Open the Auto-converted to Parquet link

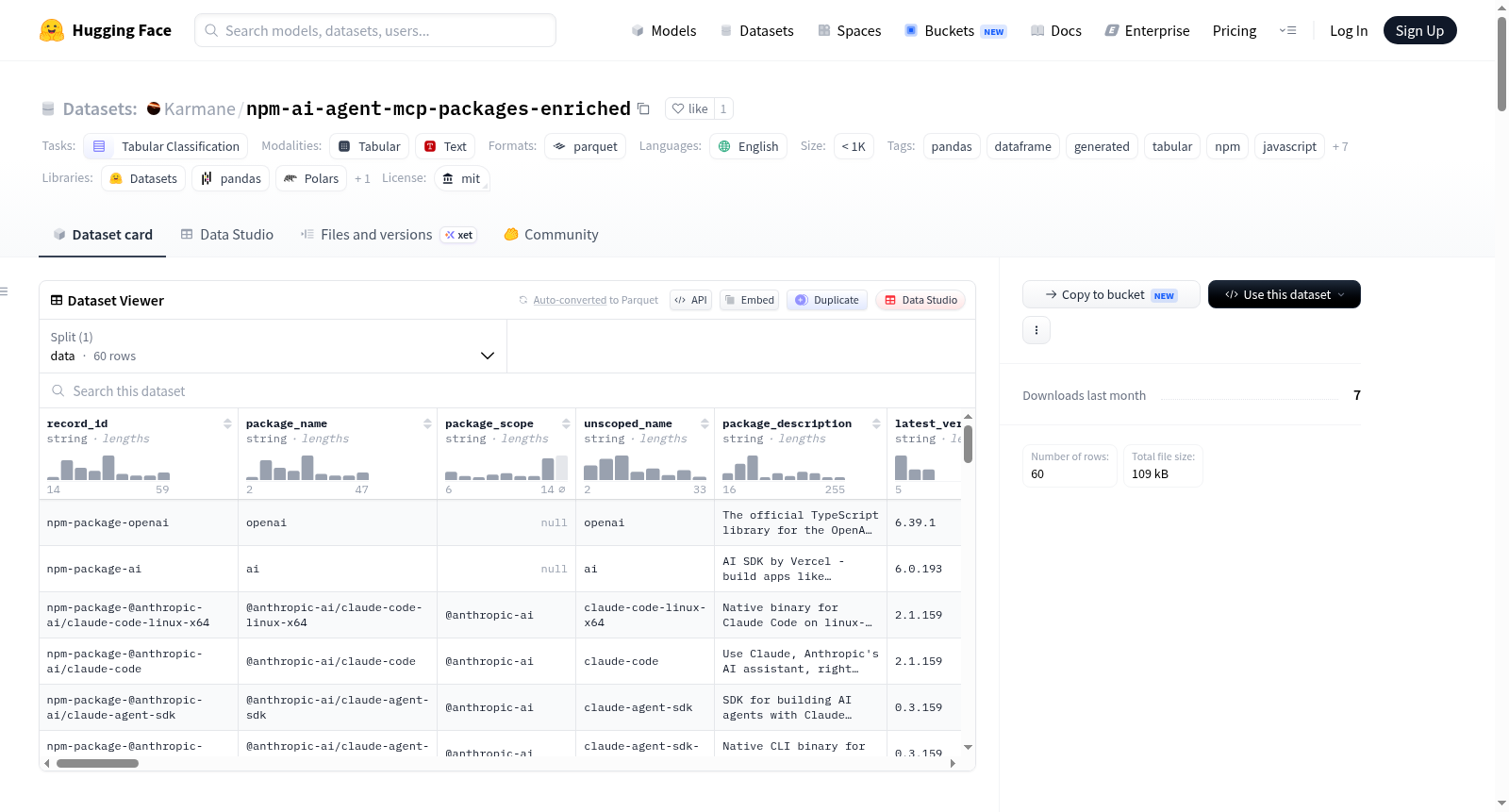click(x=595, y=300)
